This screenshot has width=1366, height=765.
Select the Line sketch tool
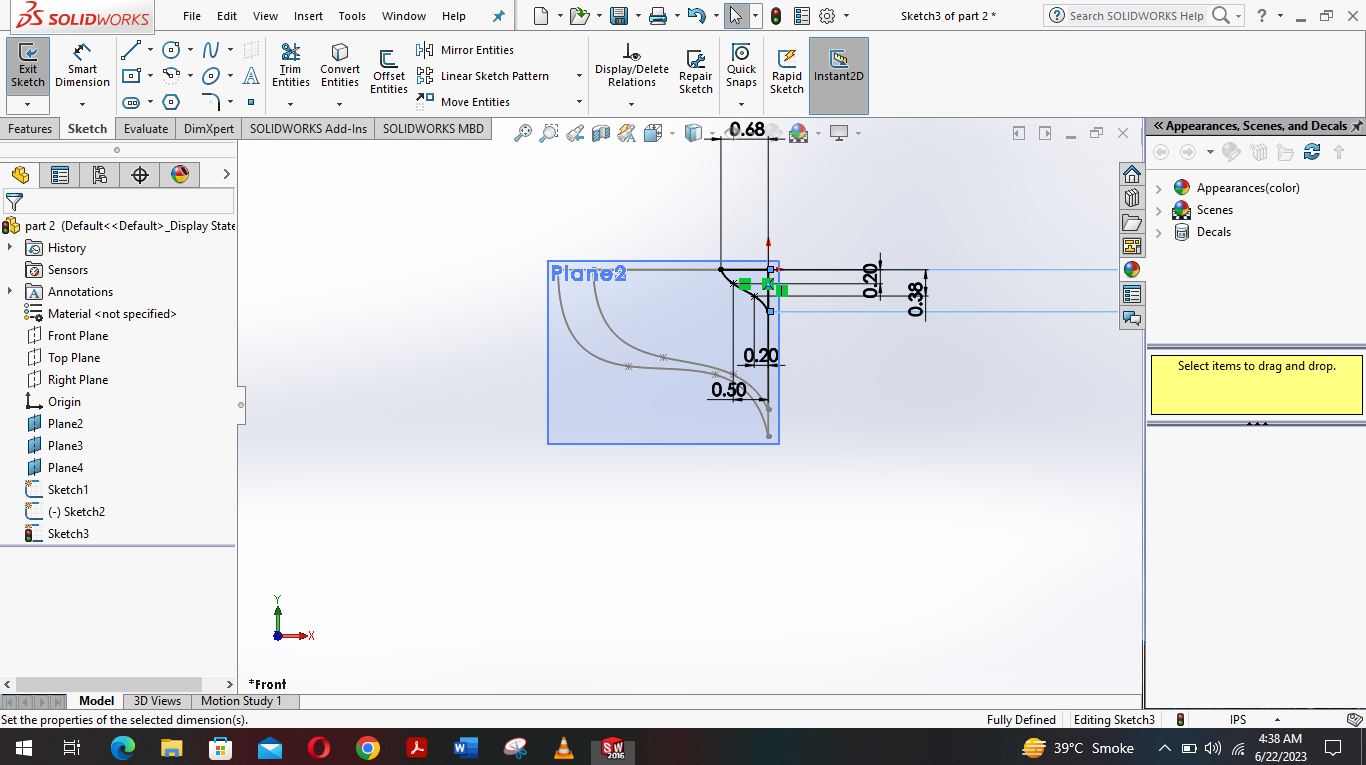coord(131,50)
